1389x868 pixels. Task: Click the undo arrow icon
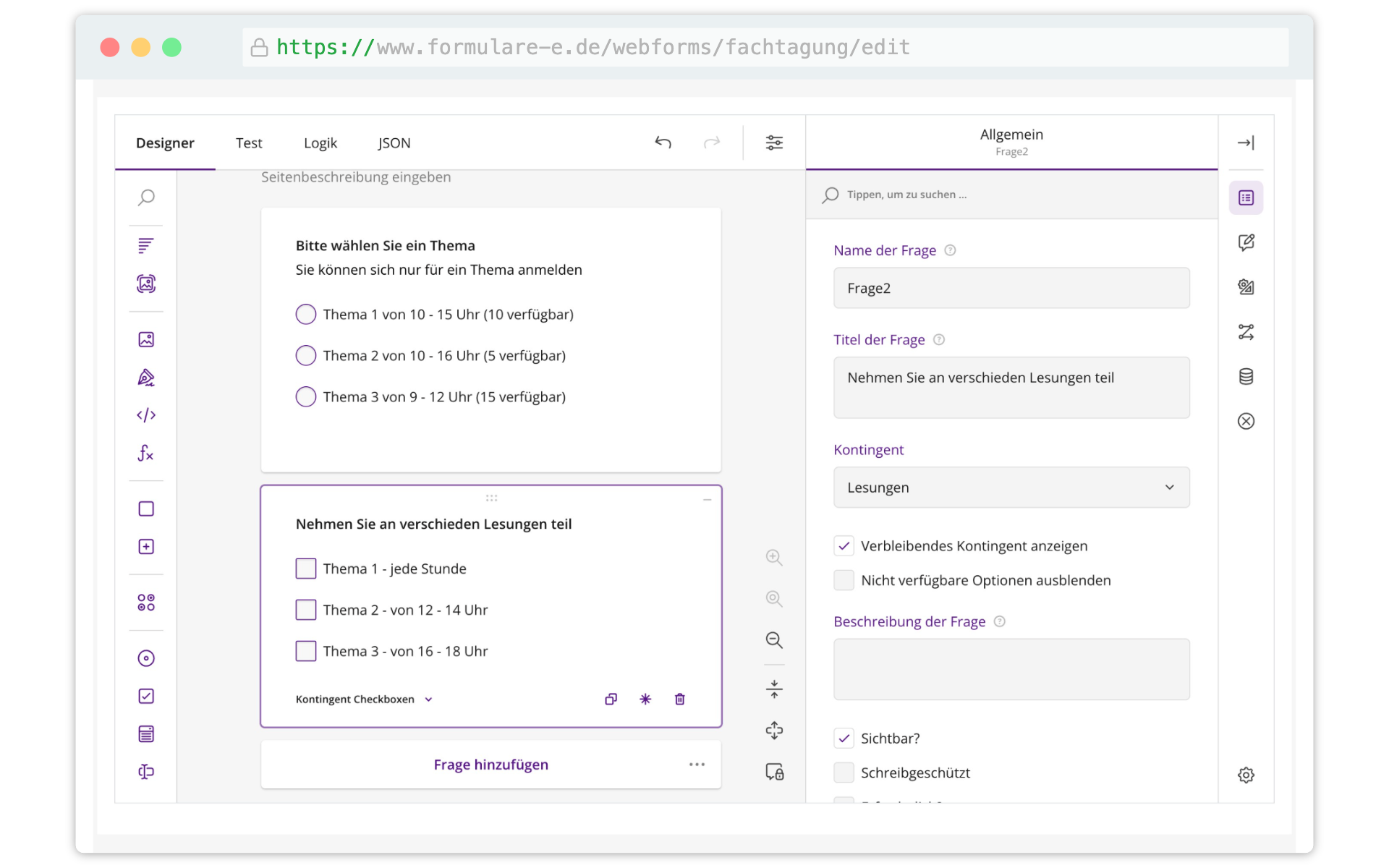coord(663,142)
